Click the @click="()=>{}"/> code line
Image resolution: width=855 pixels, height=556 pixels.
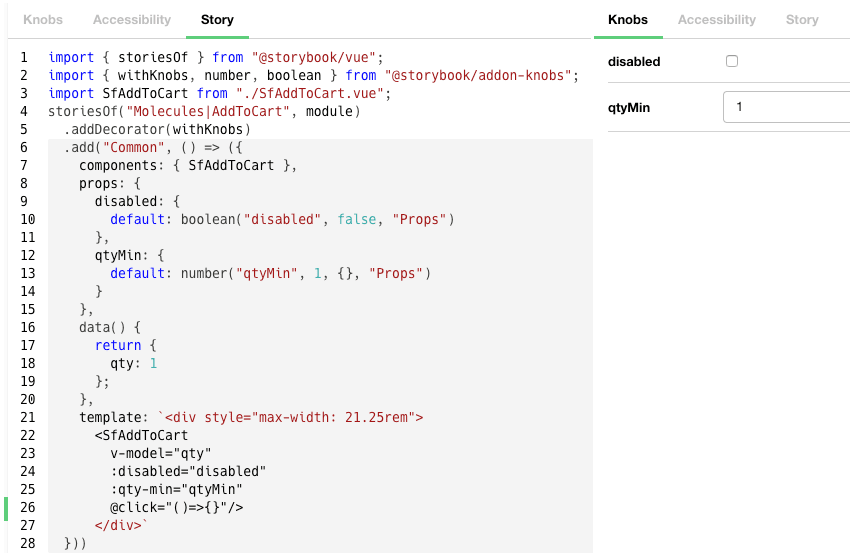[177, 507]
